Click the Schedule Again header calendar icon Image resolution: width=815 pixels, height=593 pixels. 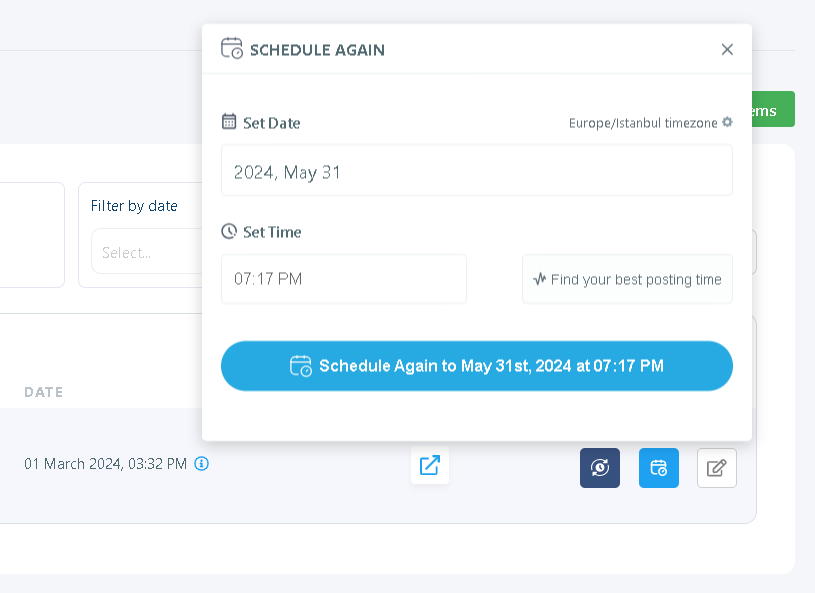pos(232,47)
